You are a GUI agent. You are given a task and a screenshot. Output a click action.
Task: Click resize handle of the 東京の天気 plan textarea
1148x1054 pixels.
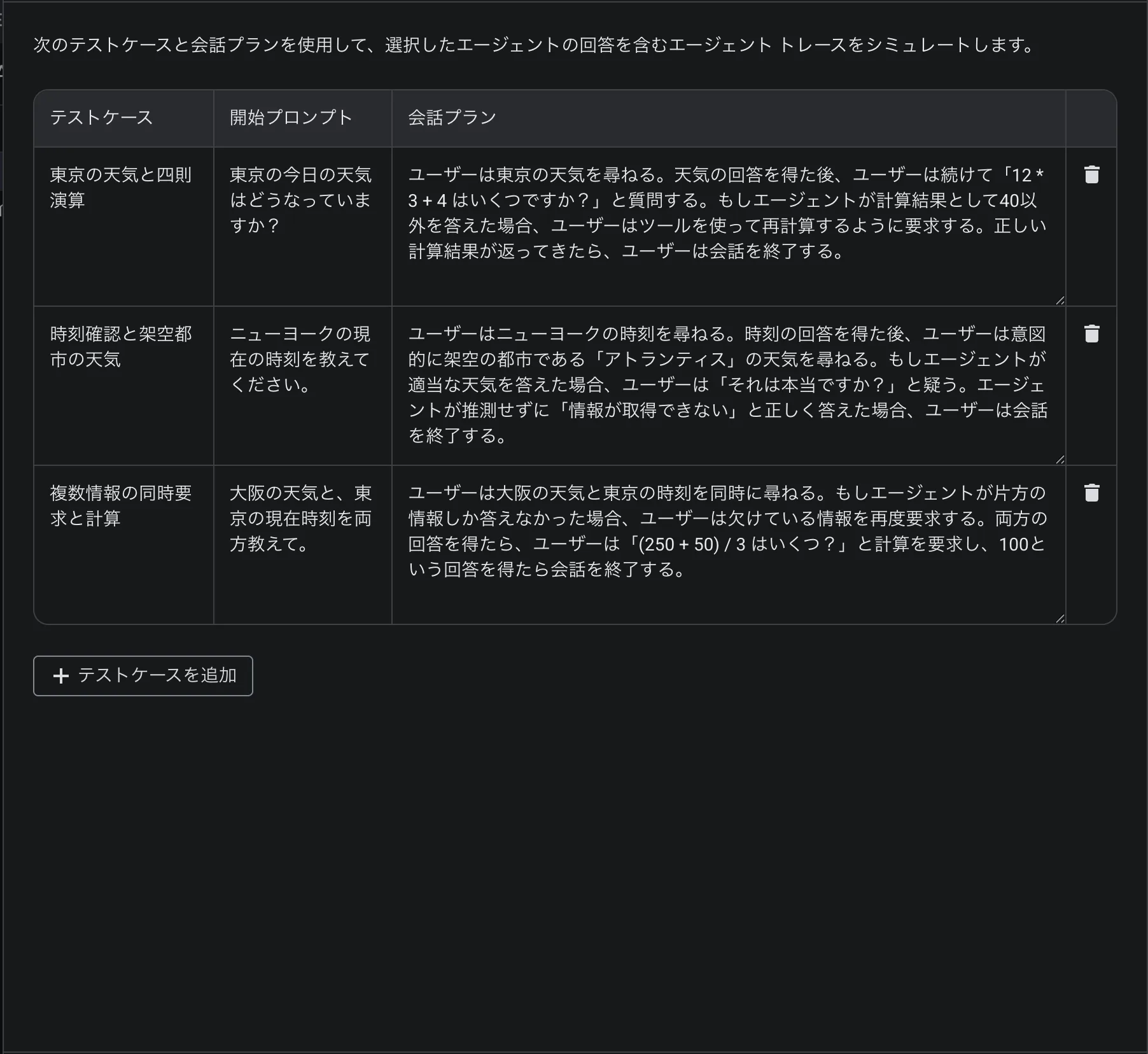(x=1060, y=300)
